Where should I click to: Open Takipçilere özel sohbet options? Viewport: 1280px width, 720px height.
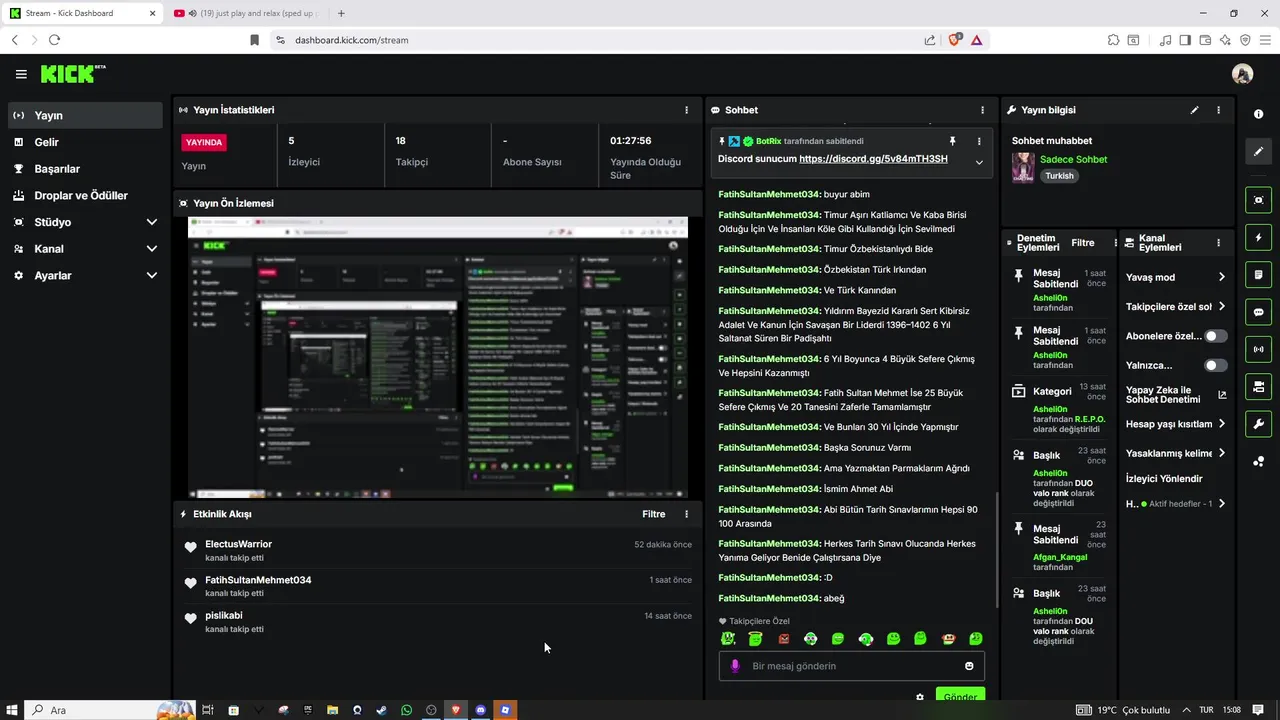click(1176, 307)
